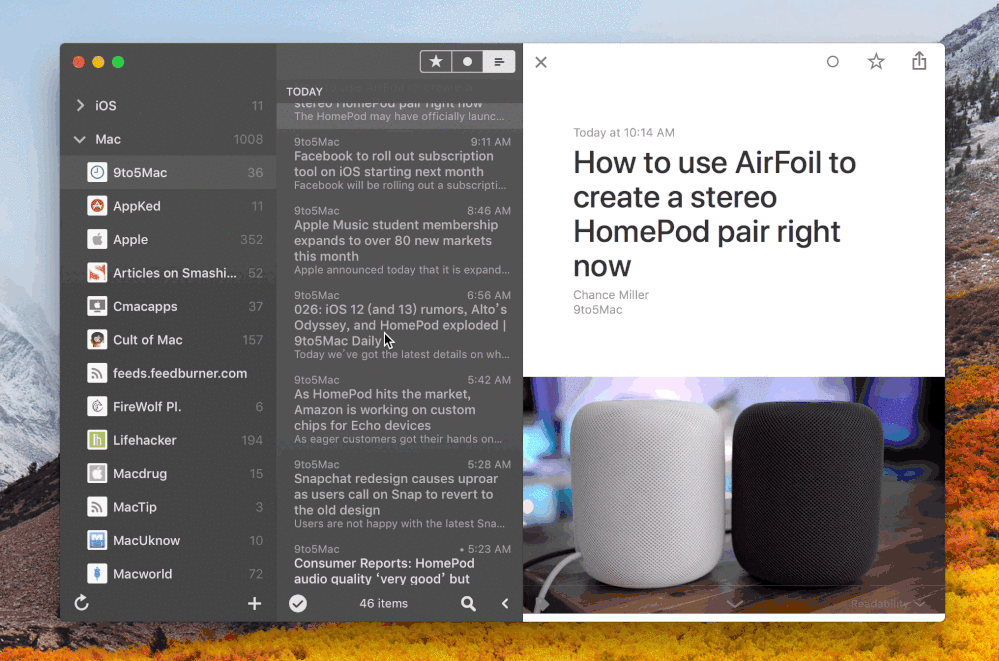Collapse the Mac folder

point(80,139)
